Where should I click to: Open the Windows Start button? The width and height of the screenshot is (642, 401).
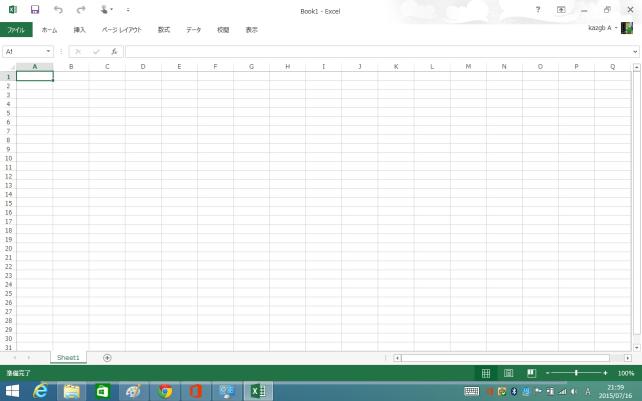coord(12,392)
